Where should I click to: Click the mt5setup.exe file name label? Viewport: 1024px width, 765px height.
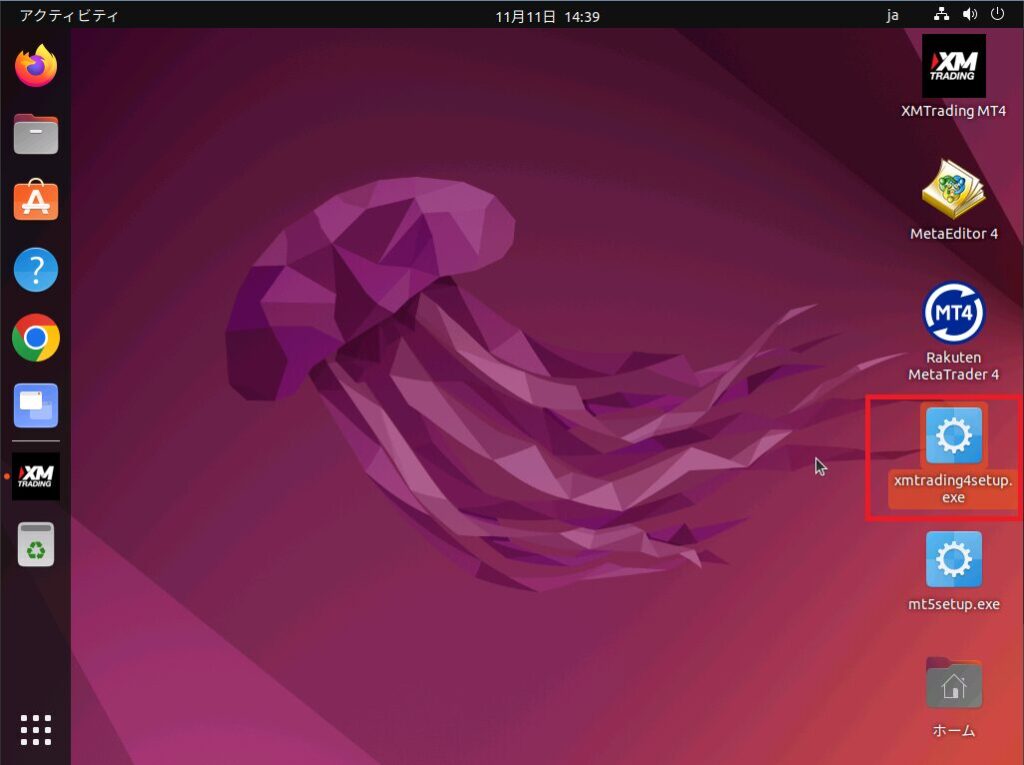[953, 604]
